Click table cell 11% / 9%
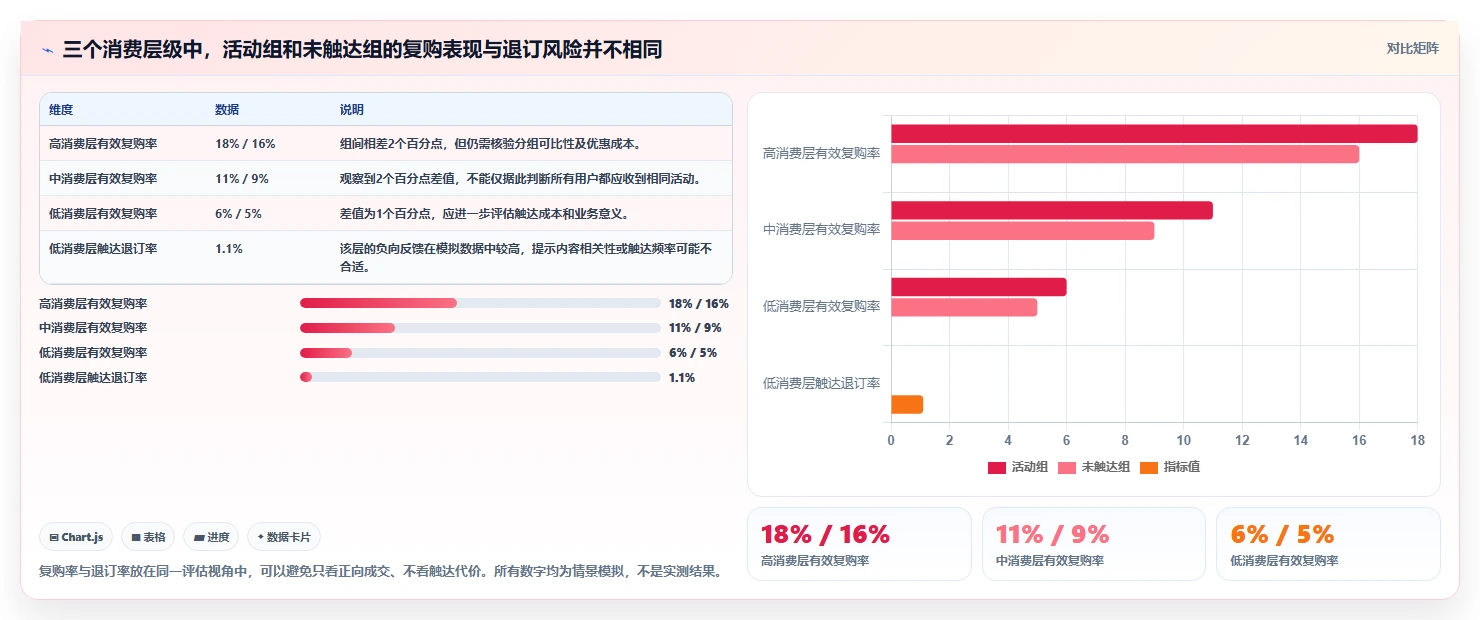 242,178
